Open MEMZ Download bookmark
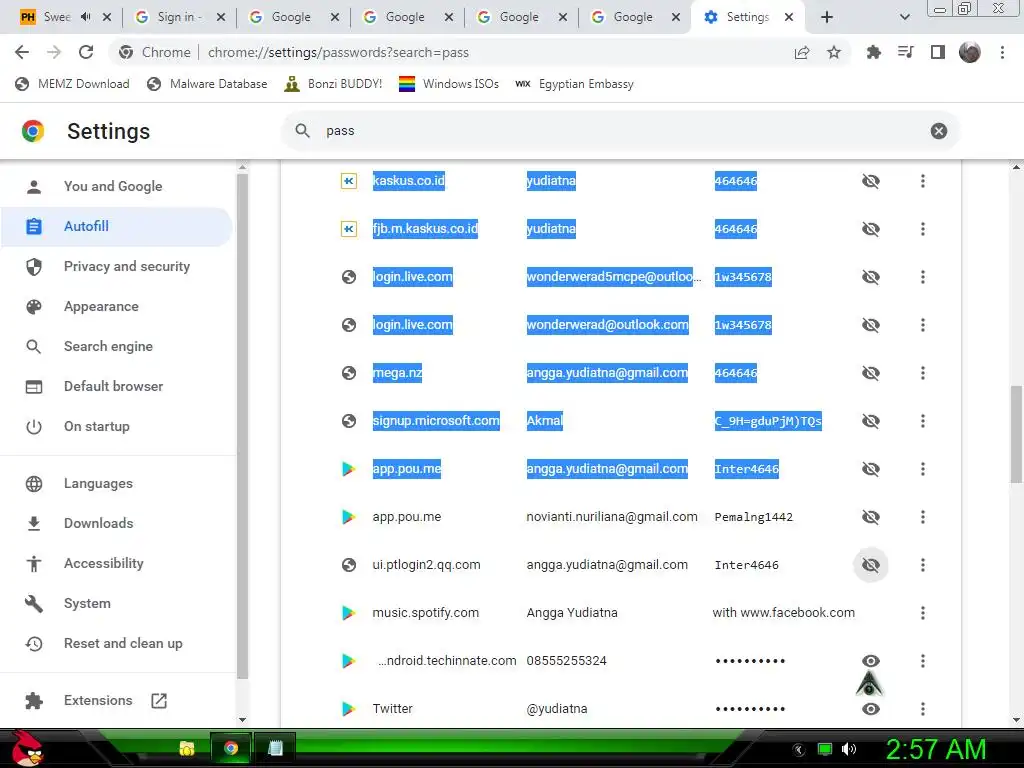Screen dimensions: 1024x768 (72, 84)
